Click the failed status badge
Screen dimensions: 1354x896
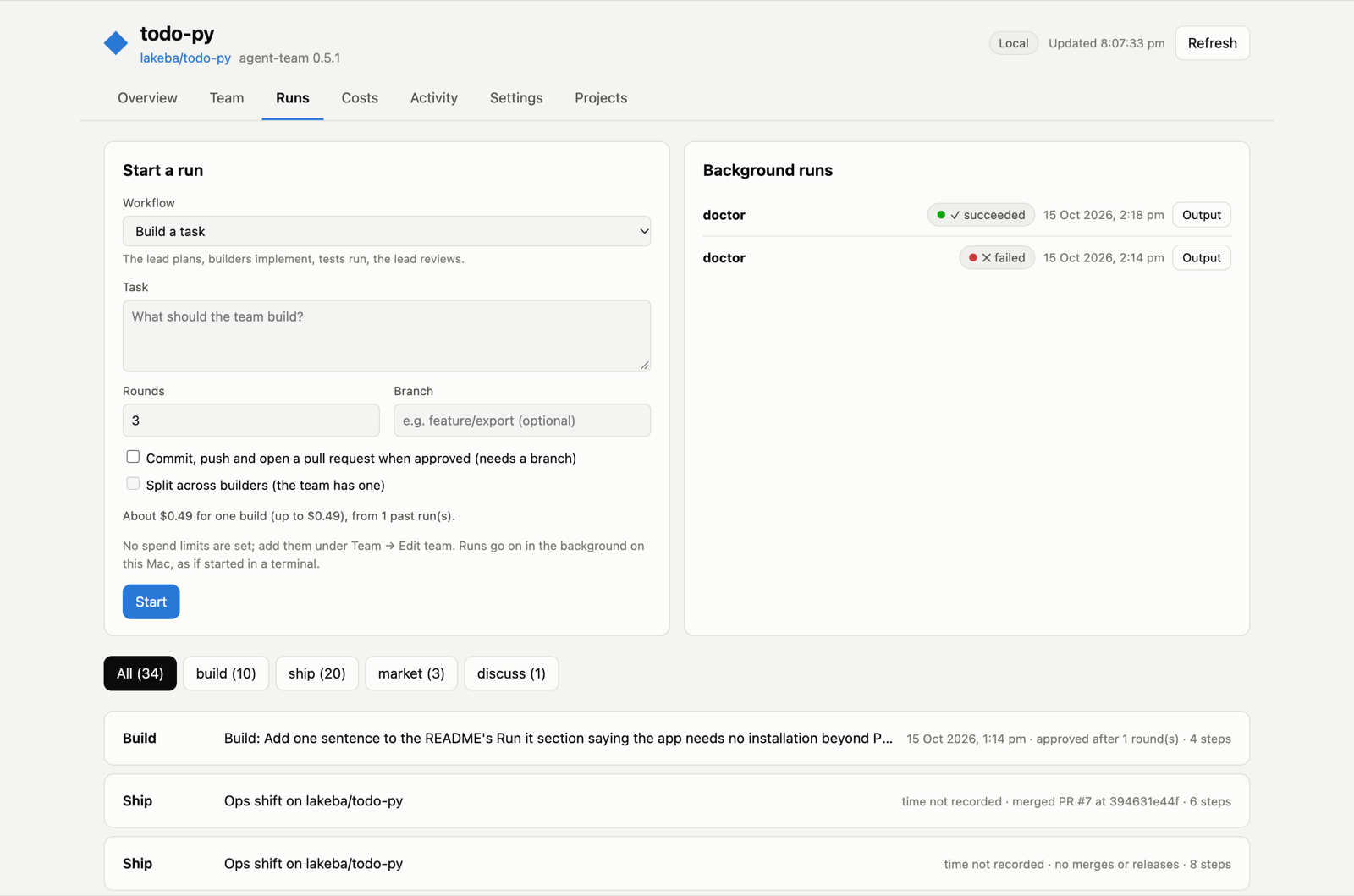(x=996, y=258)
